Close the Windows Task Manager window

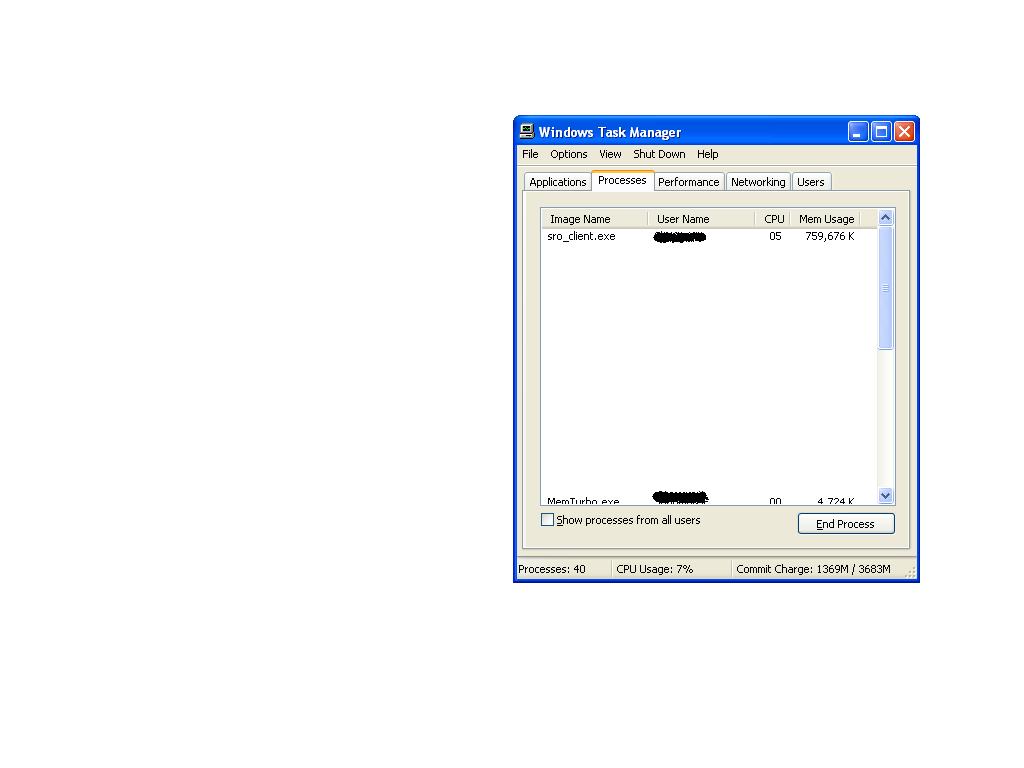(904, 132)
